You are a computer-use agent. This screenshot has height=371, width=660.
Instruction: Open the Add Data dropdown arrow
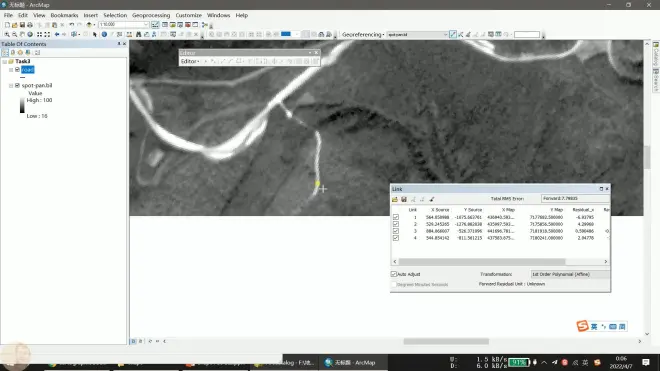click(x=94, y=25)
